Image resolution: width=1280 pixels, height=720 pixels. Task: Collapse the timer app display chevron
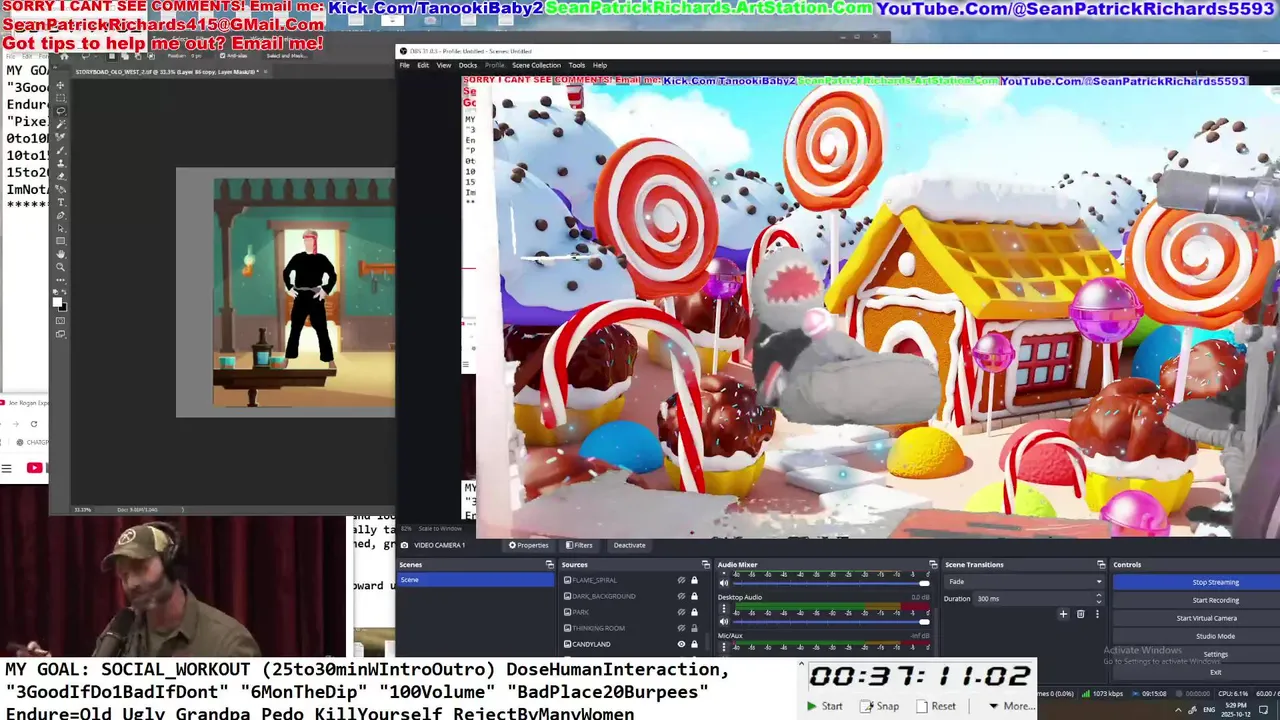pyautogui.click(x=801, y=664)
